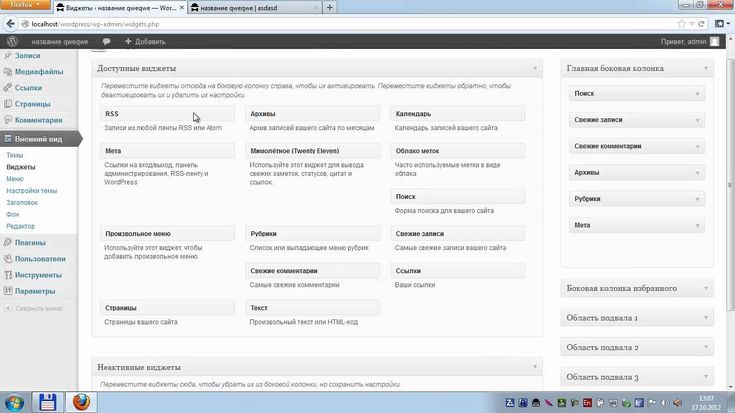Open a new browser tab with plus button
Screen dimensions: 735x413
pyautogui.click(x=330, y=8)
